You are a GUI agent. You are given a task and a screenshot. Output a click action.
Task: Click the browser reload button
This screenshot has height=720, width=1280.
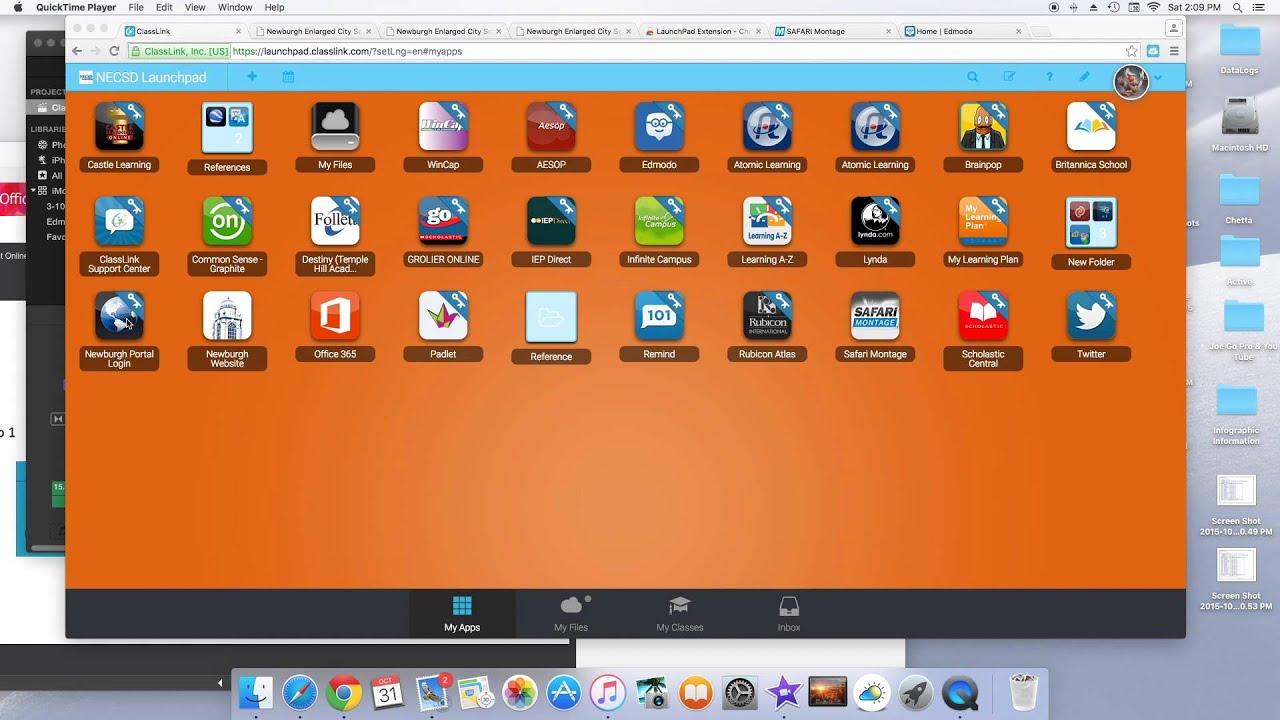coord(114,51)
